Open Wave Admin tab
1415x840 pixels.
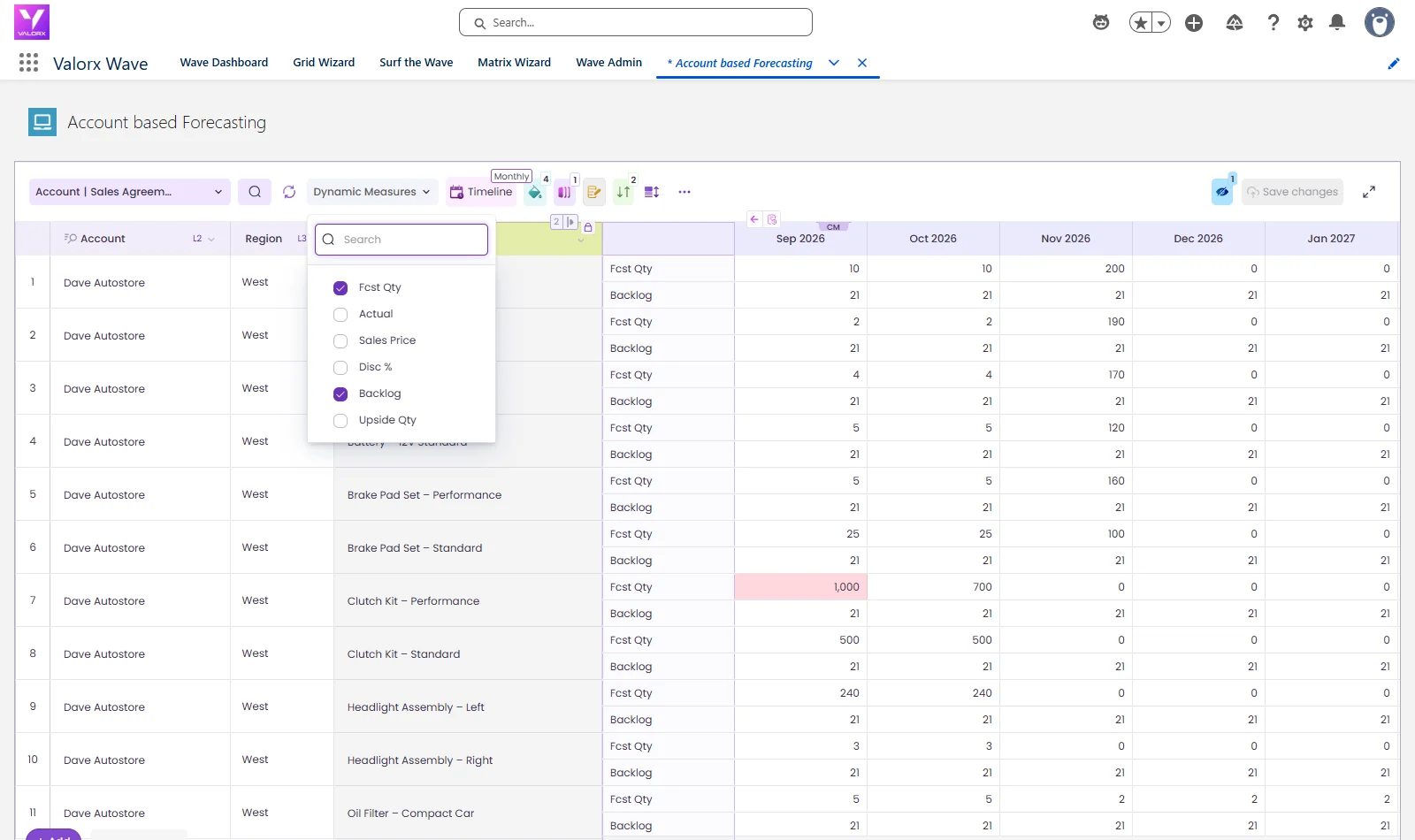tap(609, 63)
